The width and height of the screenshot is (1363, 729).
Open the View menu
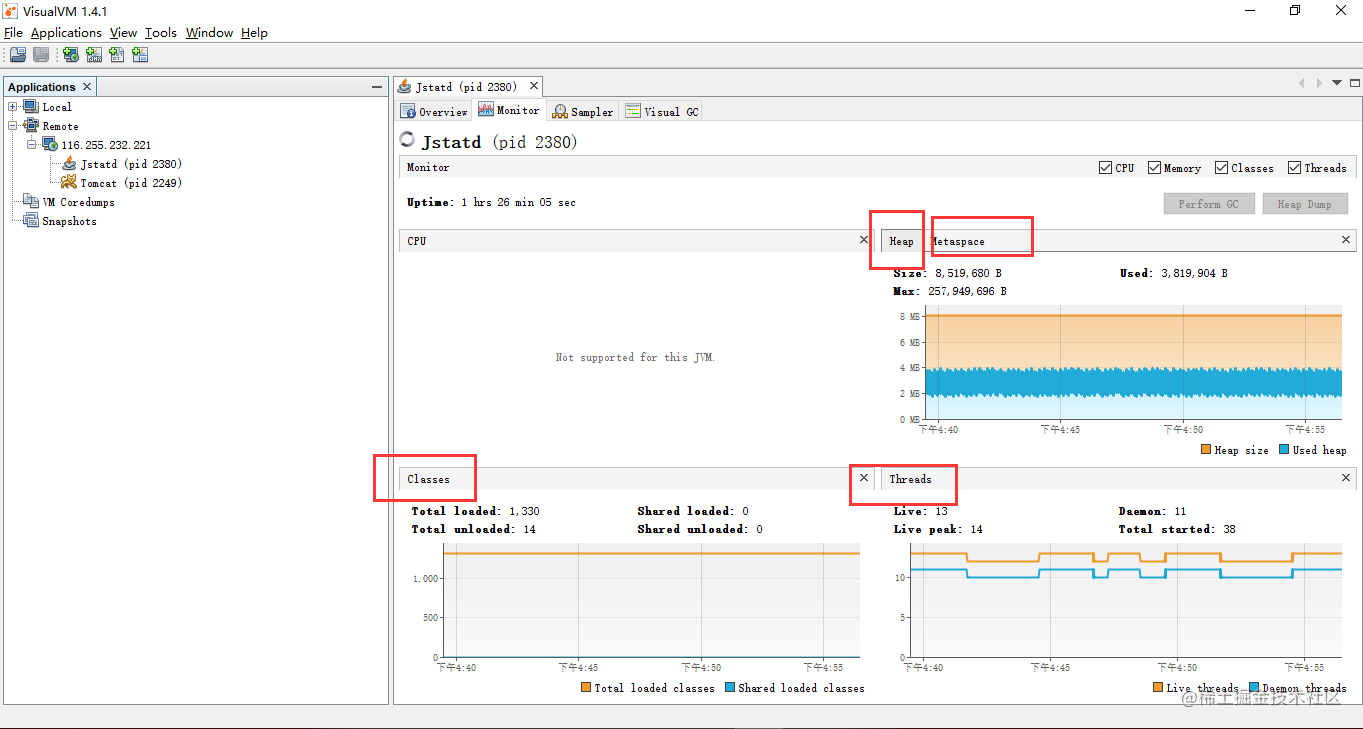pyautogui.click(x=123, y=33)
